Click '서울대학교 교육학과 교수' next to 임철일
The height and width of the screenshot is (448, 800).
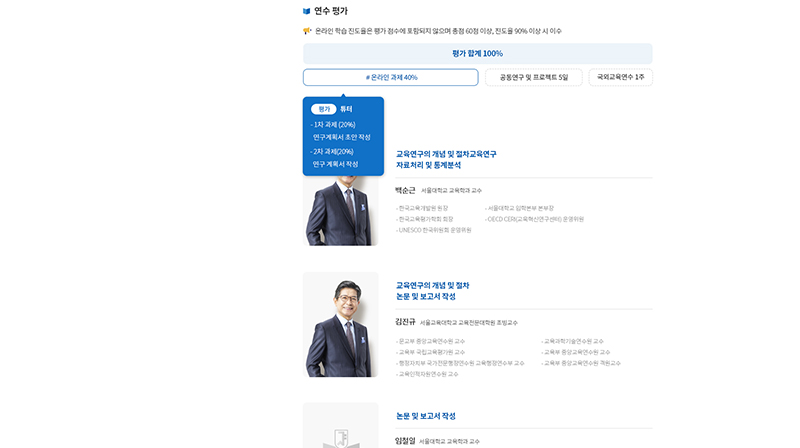[x=449, y=441]
